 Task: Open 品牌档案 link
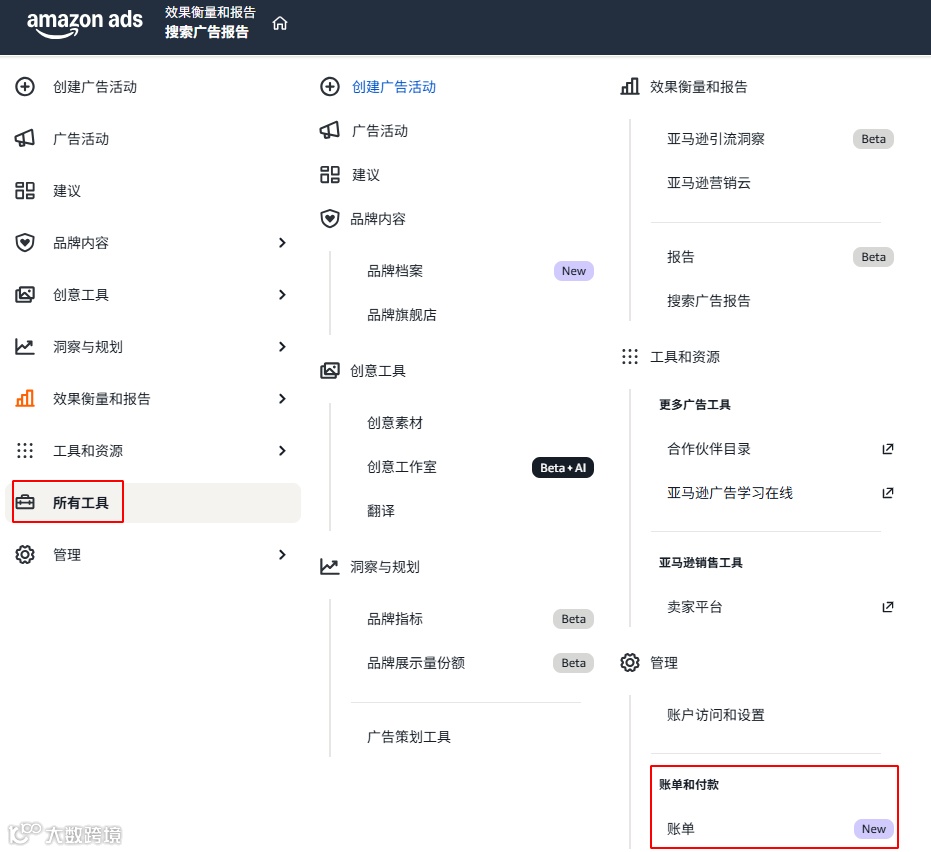(395, 271)
